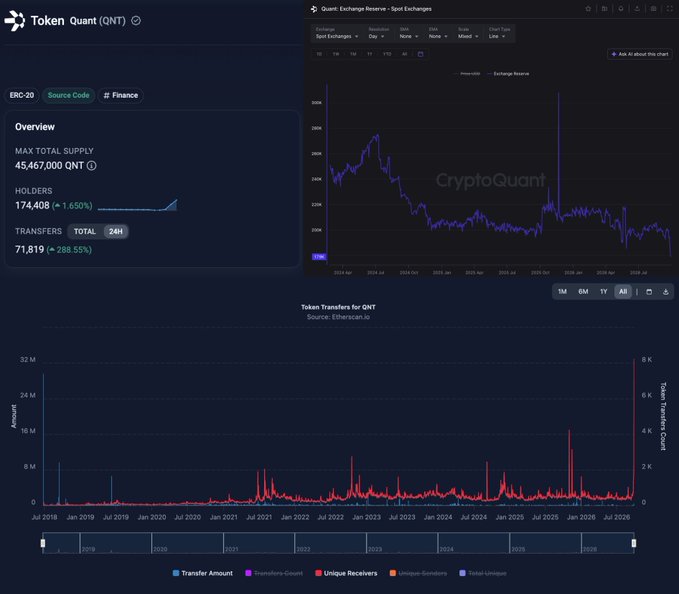
Task: Set an alert with the bell icon
Action: coord(621,9)
